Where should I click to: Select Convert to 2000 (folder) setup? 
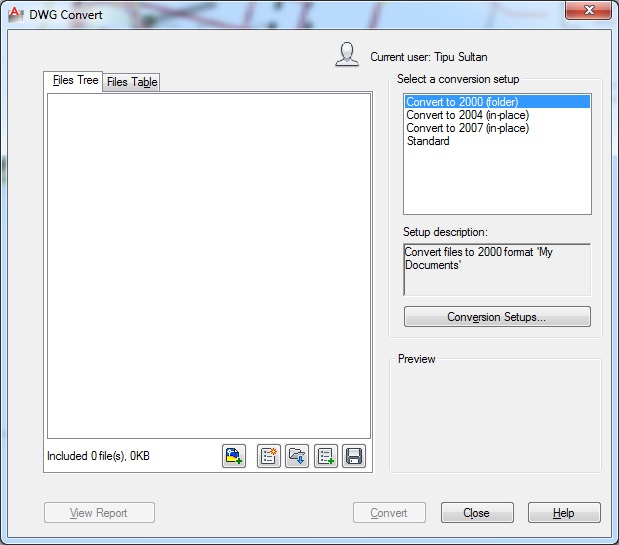(497, 102)
